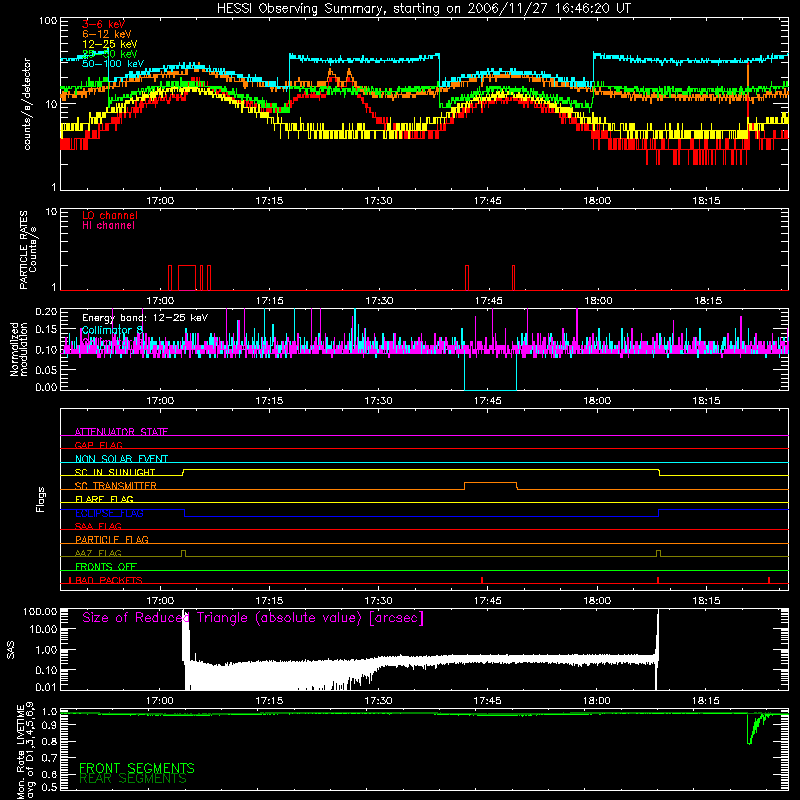
Task: Click the 100.00 value on SAS axis
Action: [x=40, y=611]
